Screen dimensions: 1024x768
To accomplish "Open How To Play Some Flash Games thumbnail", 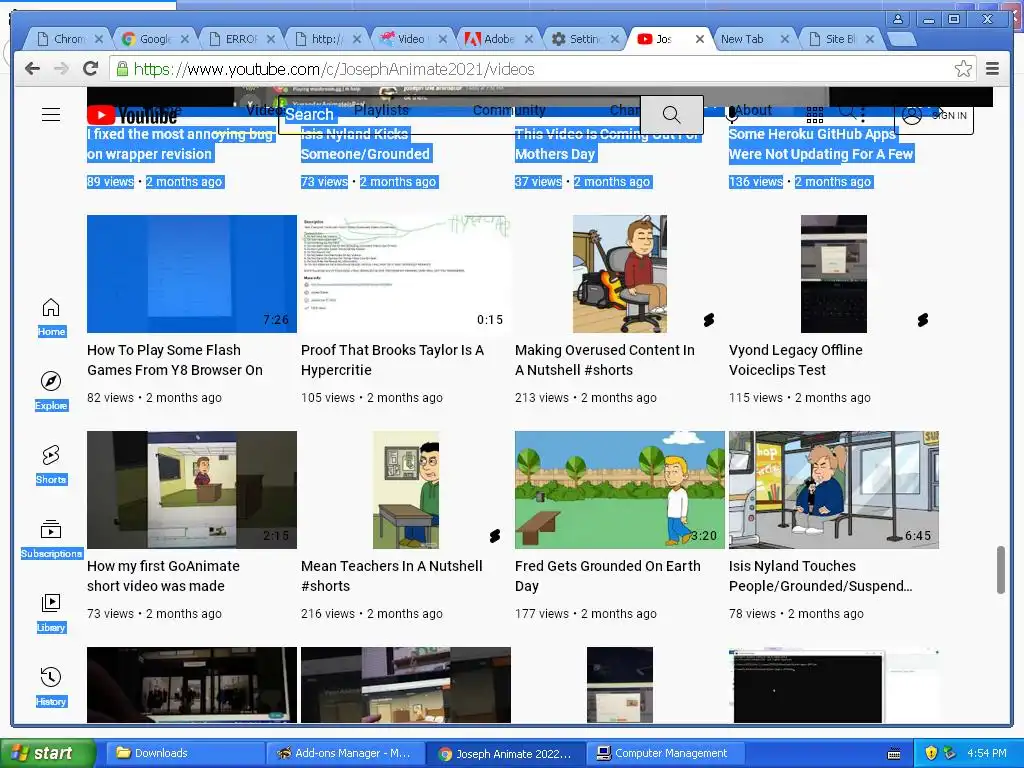I will click(x=192, y=274).
